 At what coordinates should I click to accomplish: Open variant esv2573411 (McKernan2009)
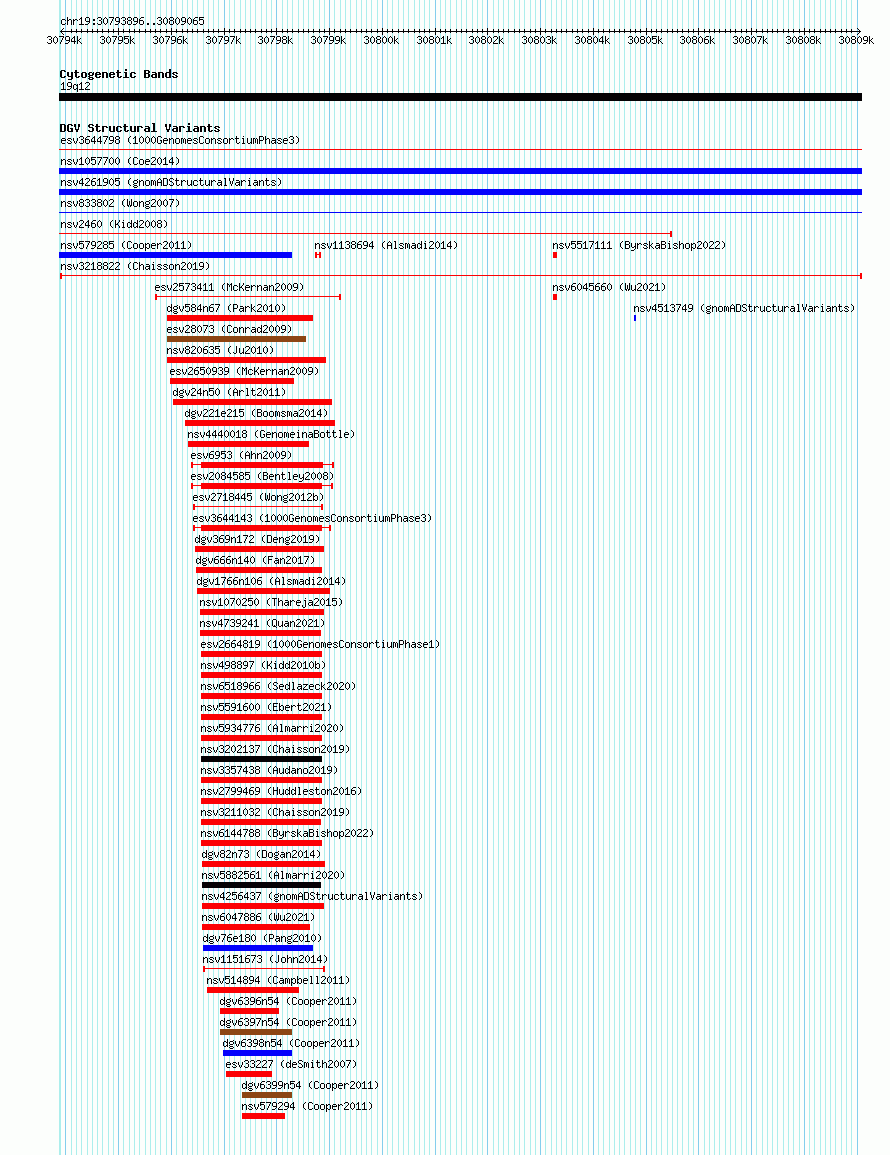pyautogui.click(x=229, y=287)
